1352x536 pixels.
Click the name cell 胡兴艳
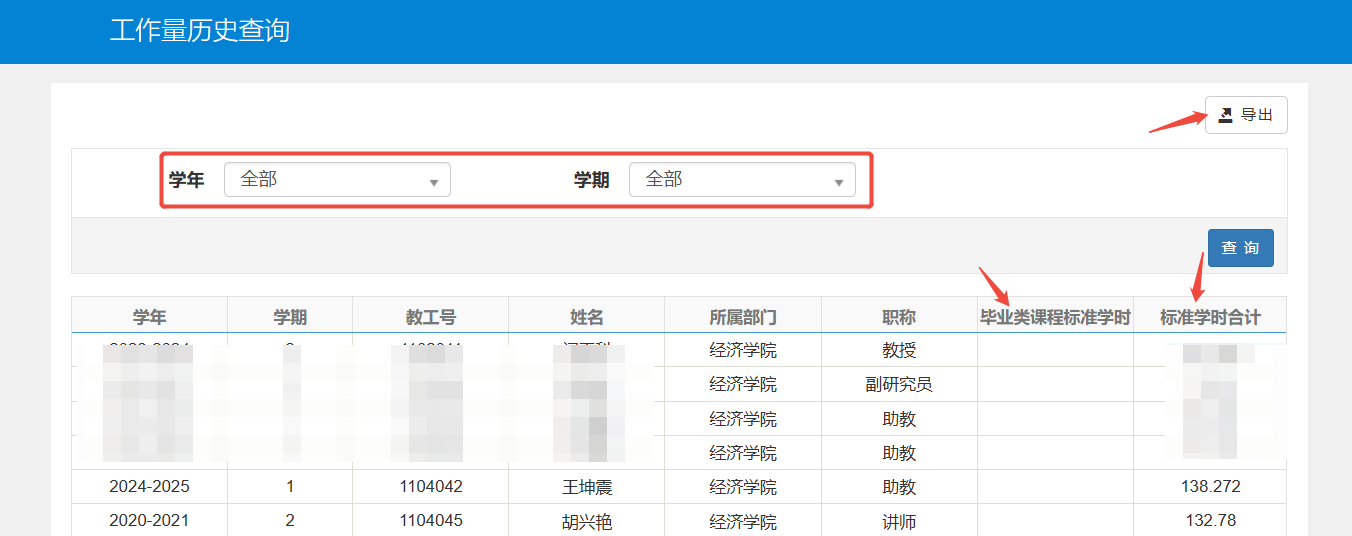(586, 521)
